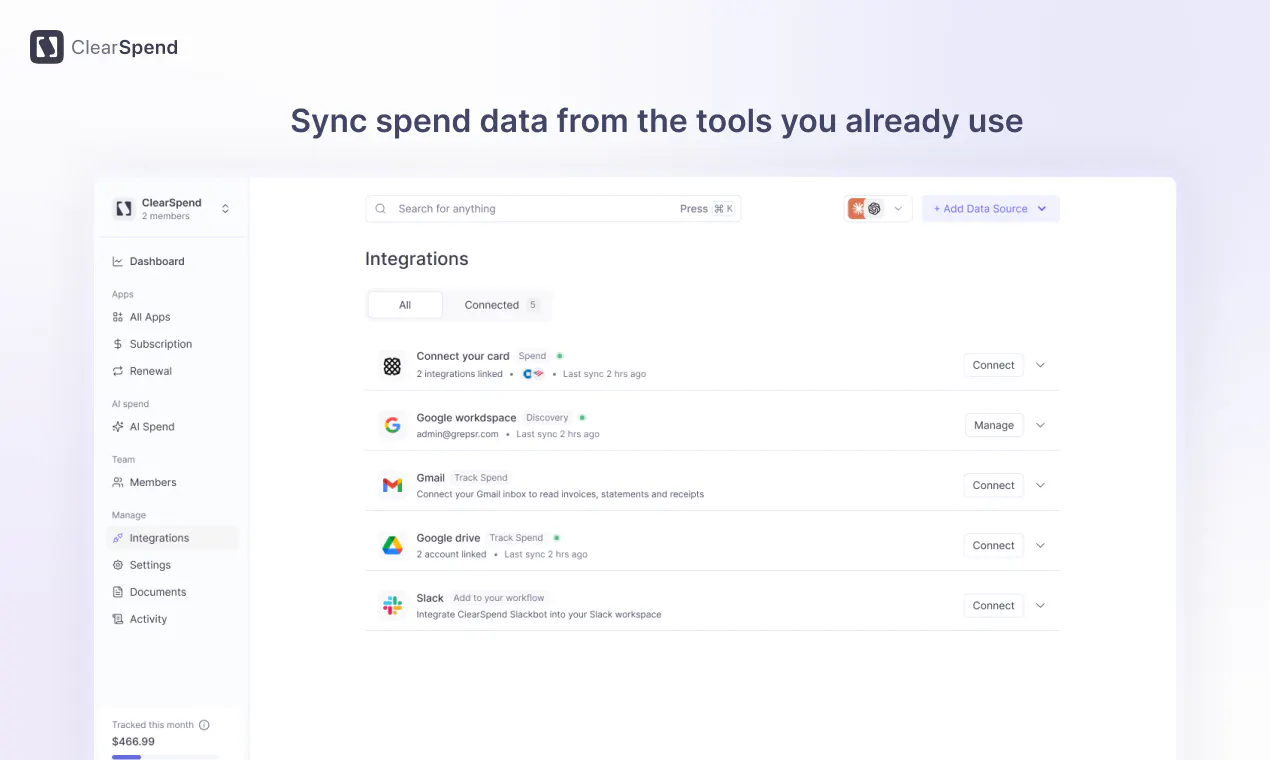Click the workspace avatar icon in sidebar

(x=124, y=208)
